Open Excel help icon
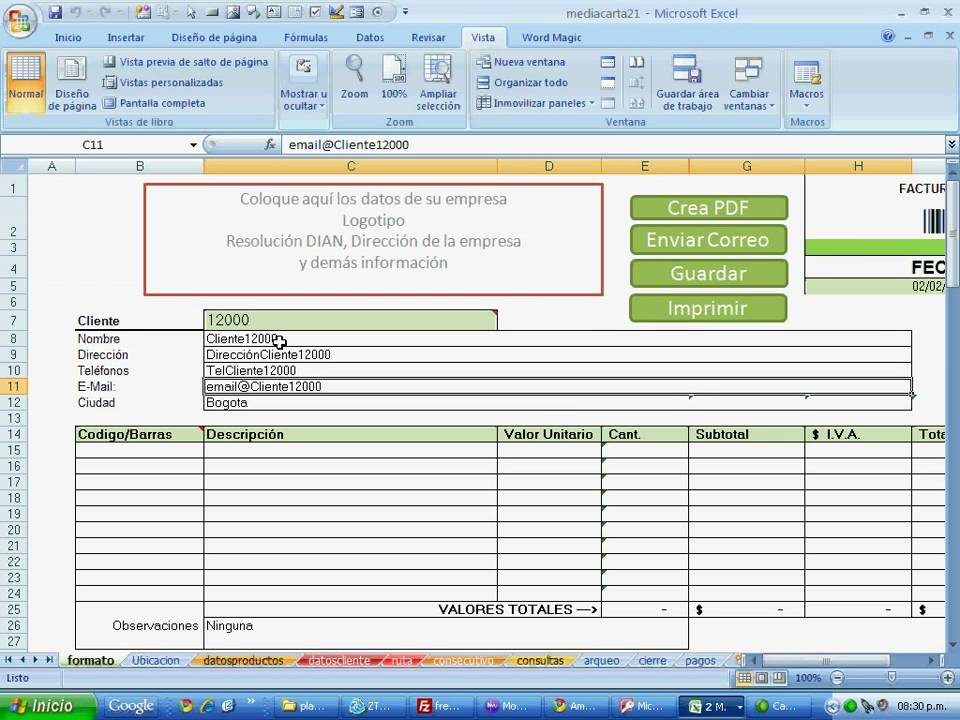Screen dimensions: 960x720 (888, 36)
